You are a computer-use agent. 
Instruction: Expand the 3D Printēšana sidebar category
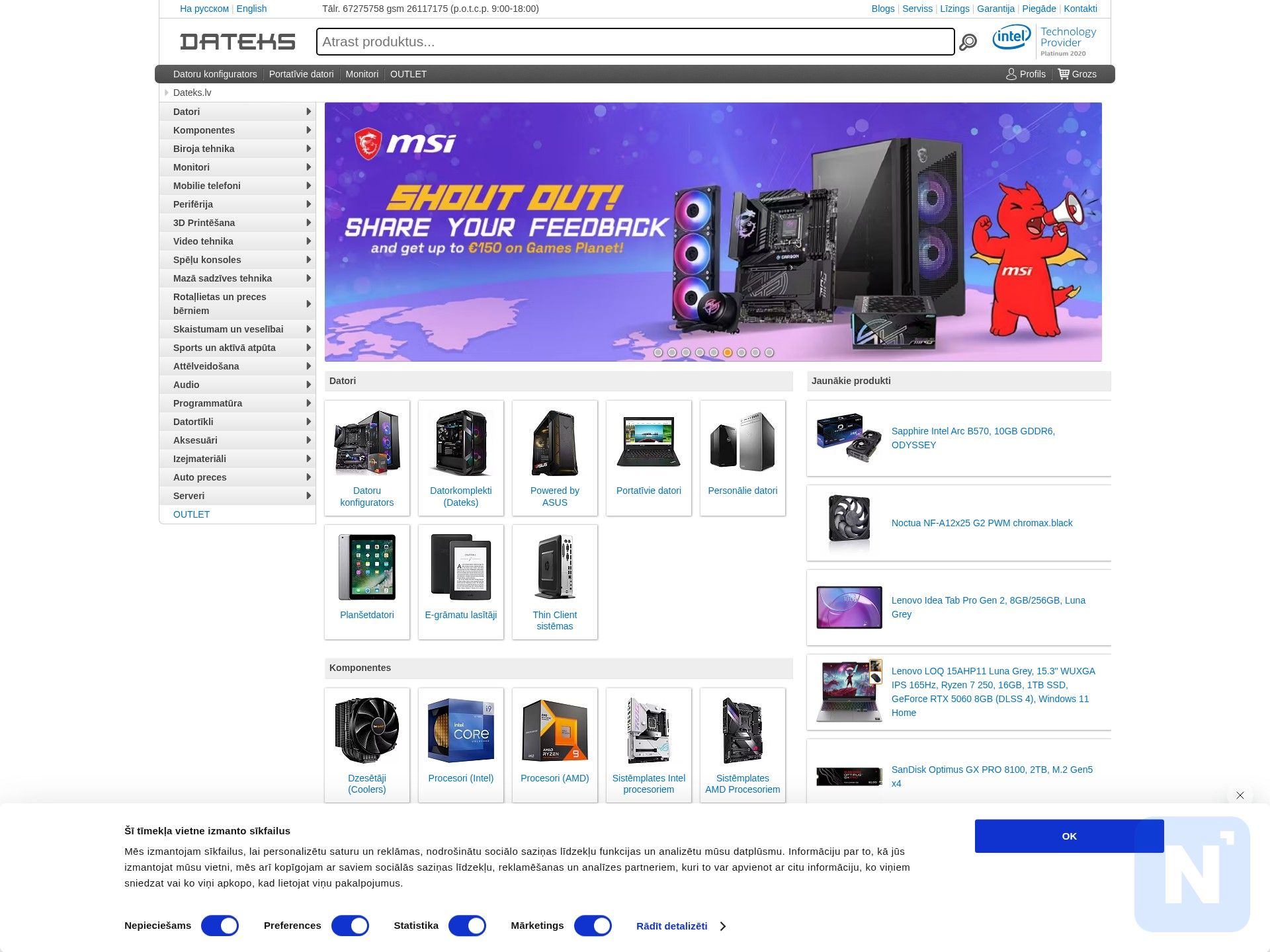[x=237, y=223]
